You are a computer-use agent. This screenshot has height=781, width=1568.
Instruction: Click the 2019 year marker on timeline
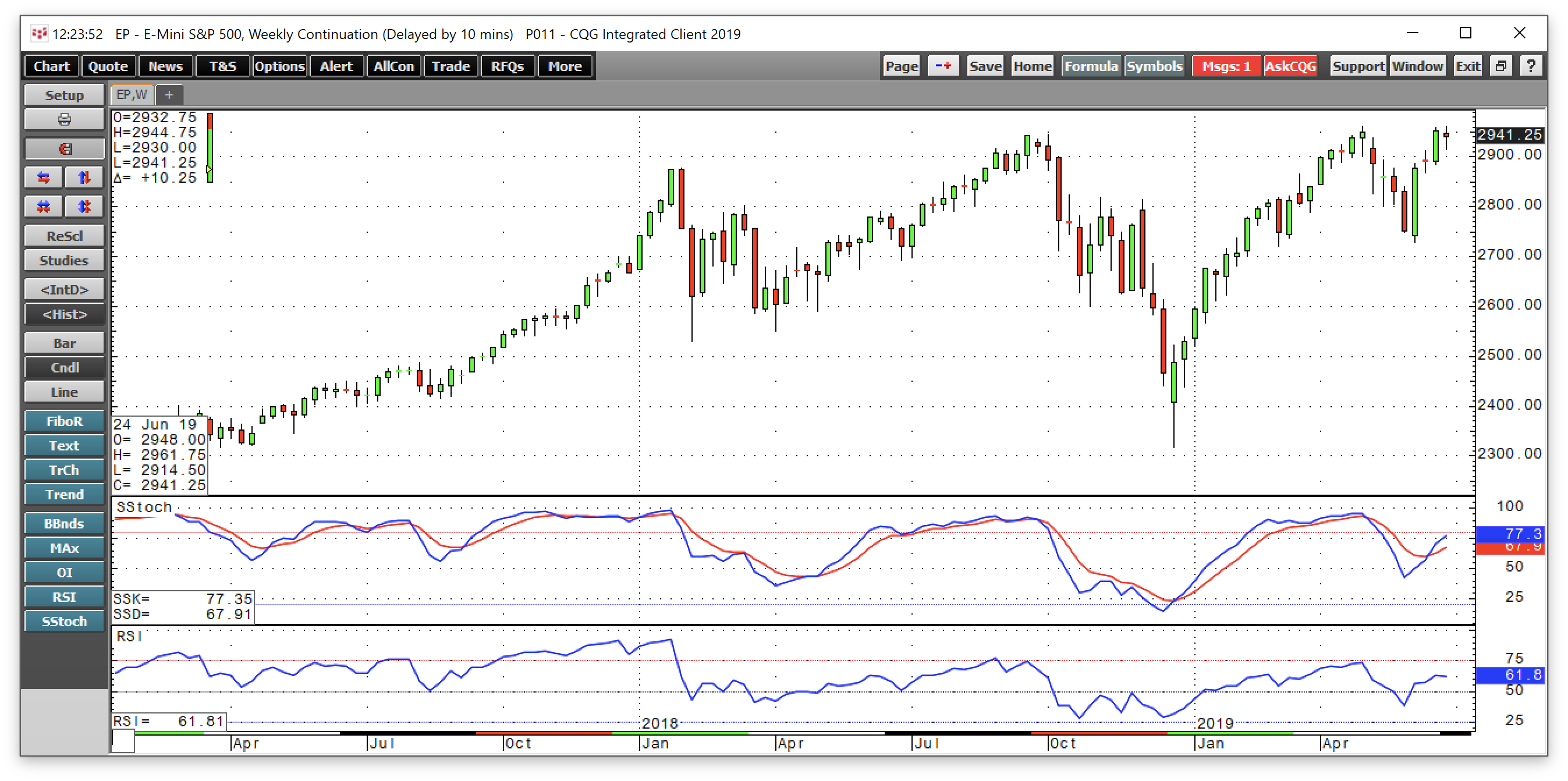1215,723
